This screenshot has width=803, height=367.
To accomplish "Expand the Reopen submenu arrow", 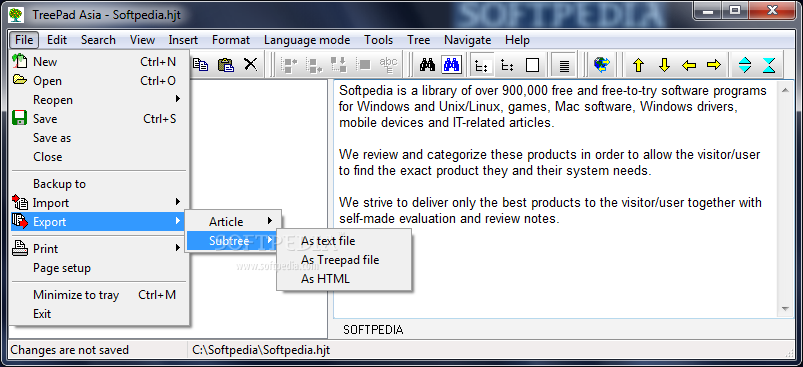I will tap(178, 99).
